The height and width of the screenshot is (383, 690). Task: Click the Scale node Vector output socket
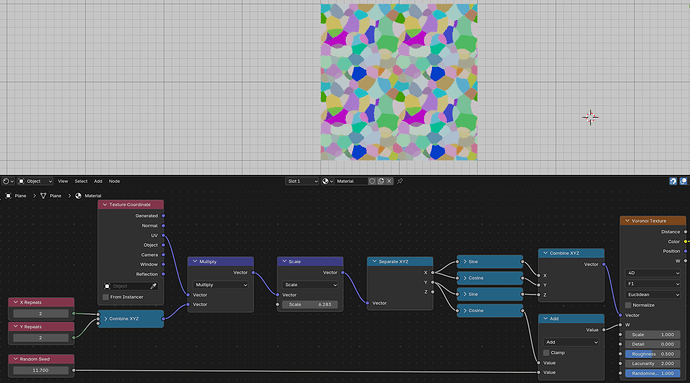pos(342,273)
